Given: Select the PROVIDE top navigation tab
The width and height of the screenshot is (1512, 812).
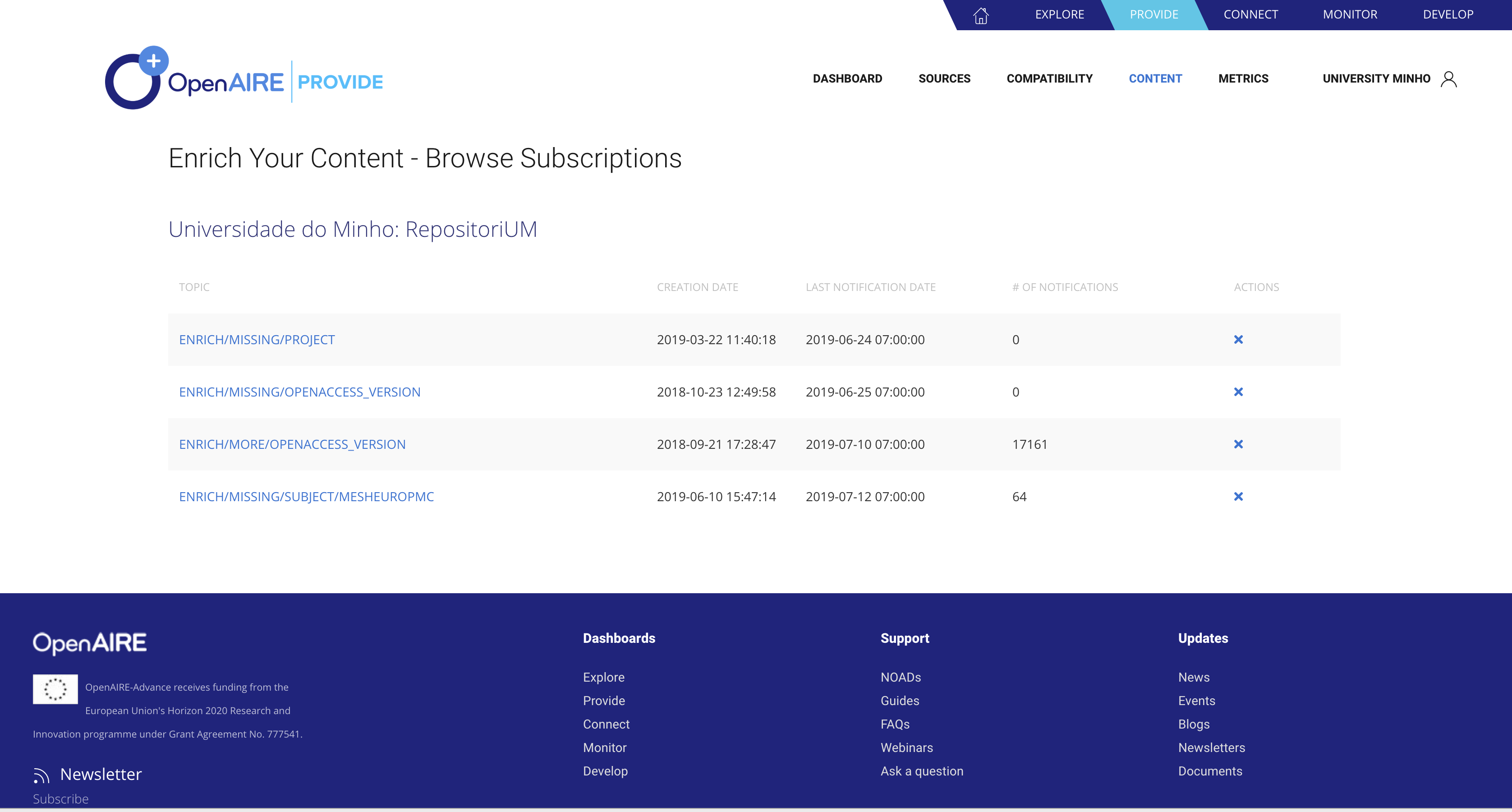Looking at the screenshot, I should 1154,14.
